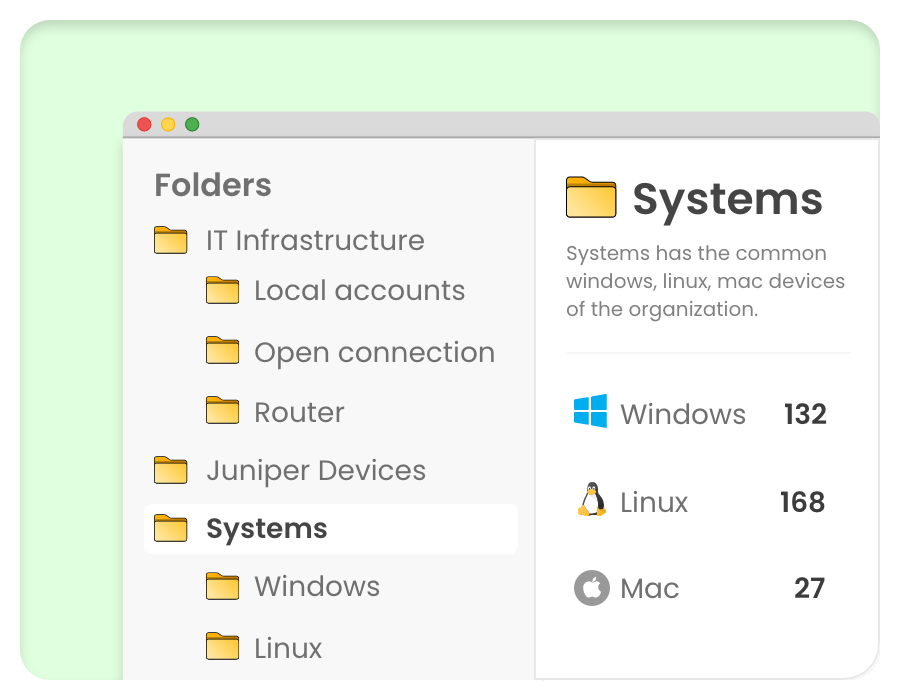Click the green maximize window button

point(192,125)
